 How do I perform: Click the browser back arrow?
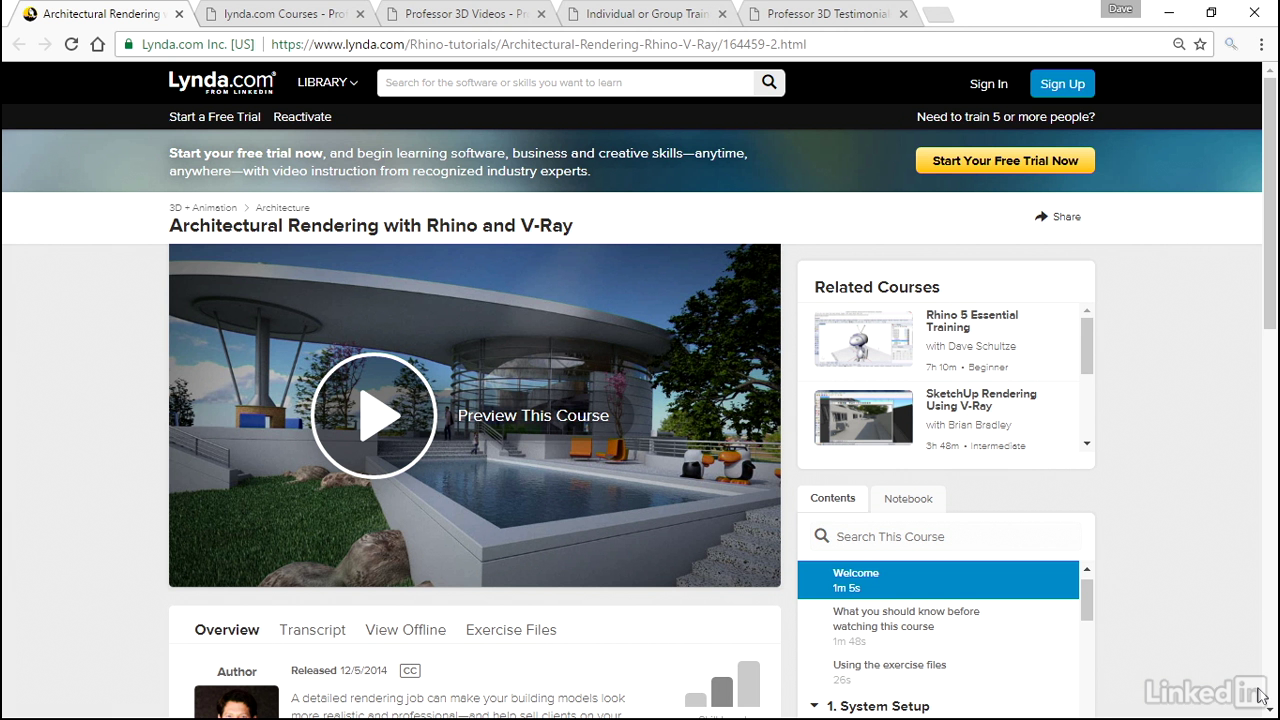click(x=19, y=44)
